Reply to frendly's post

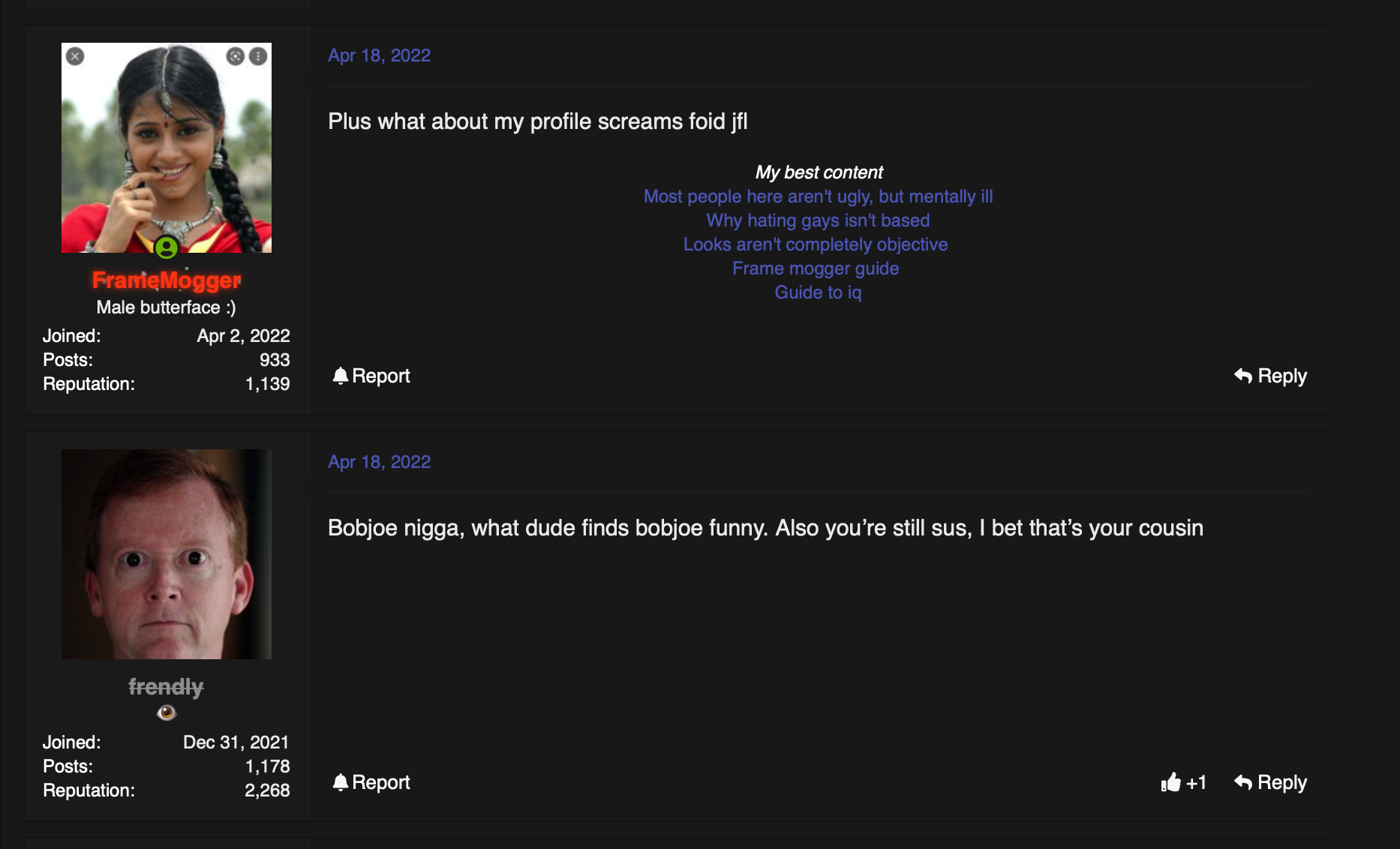1270,782
